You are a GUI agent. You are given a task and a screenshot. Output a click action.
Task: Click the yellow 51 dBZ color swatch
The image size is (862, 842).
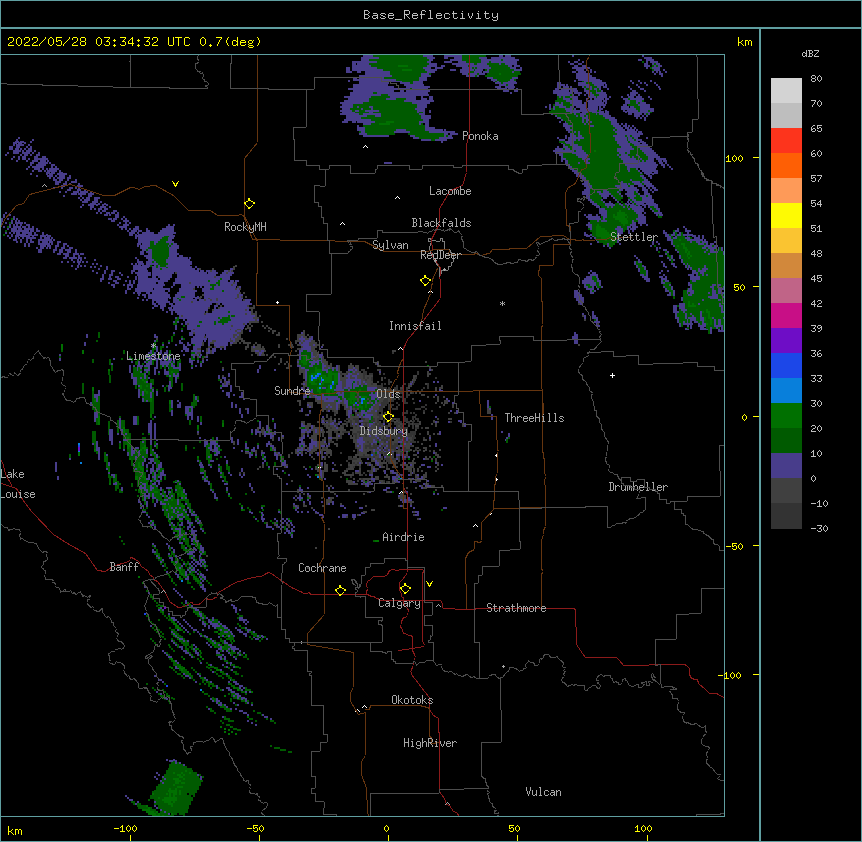tap(786, 215)
